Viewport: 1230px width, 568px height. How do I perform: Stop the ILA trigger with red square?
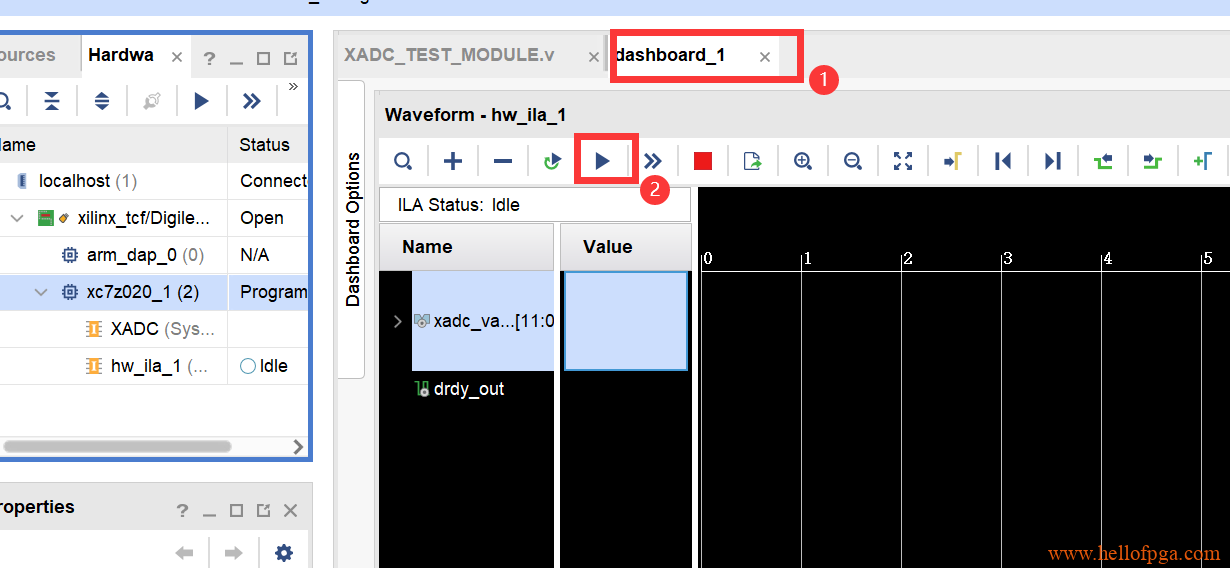(x=703, y=161)
